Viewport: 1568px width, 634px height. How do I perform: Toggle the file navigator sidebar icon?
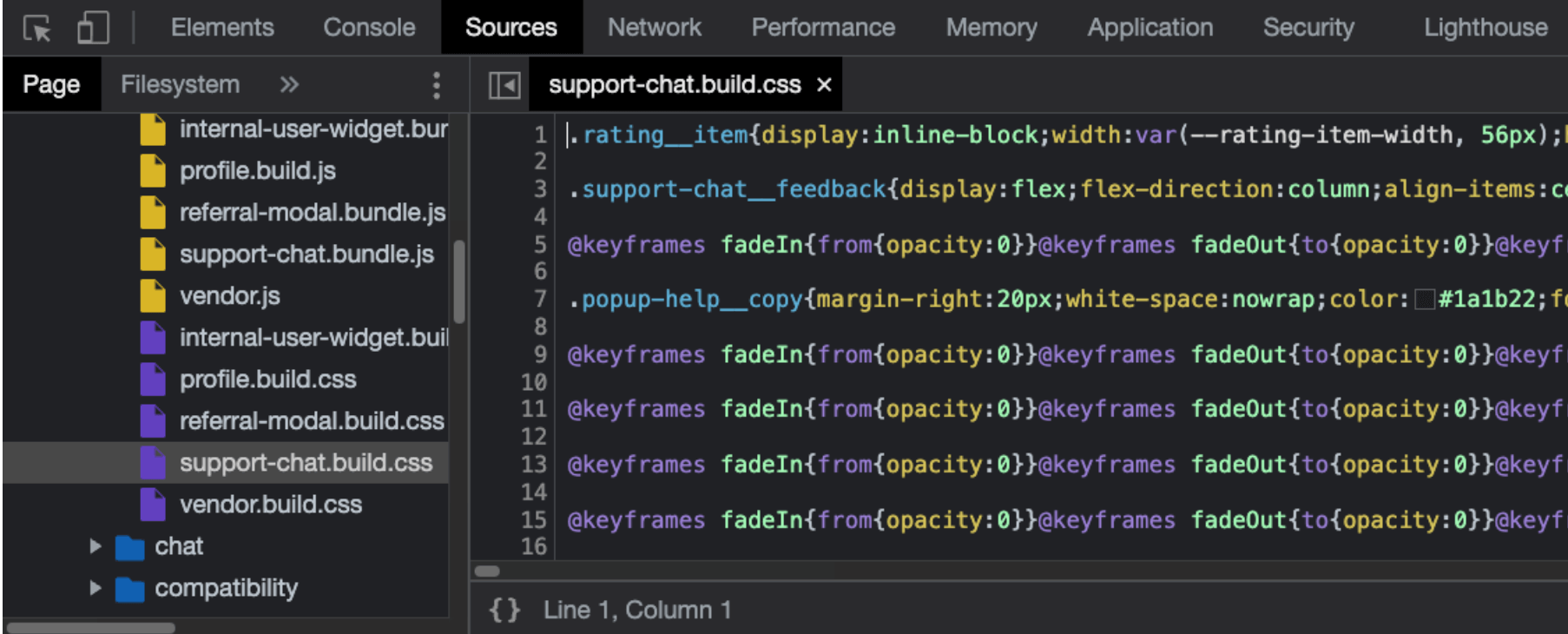click(x=504, y=85)
